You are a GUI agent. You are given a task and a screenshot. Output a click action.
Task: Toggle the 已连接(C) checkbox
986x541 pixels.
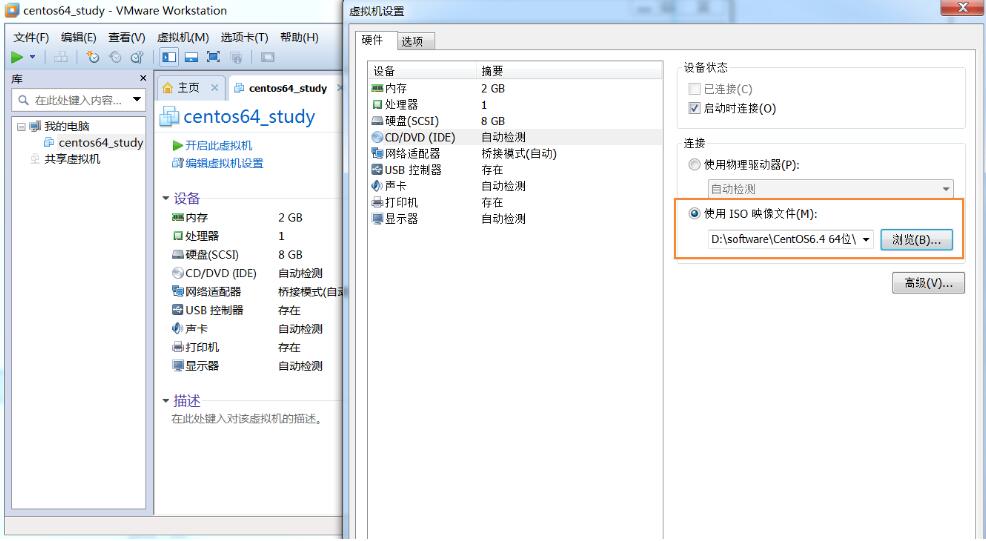click(x=694, y=89)
